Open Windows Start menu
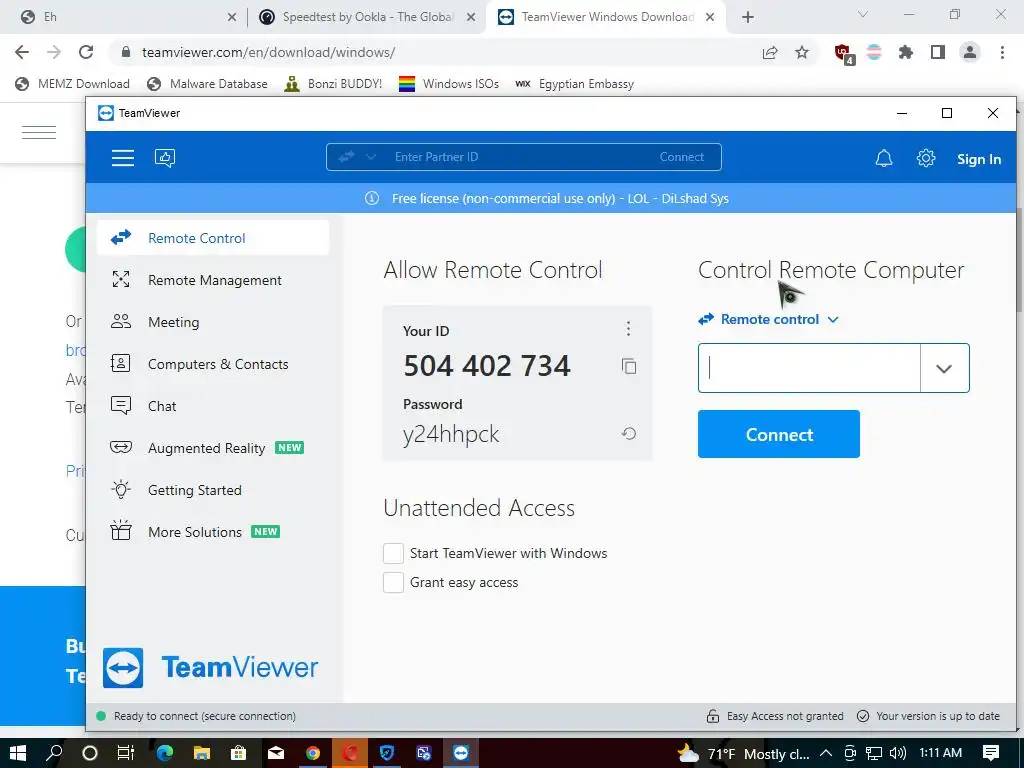Screen dimensions: 1024x768 [18, 753]
